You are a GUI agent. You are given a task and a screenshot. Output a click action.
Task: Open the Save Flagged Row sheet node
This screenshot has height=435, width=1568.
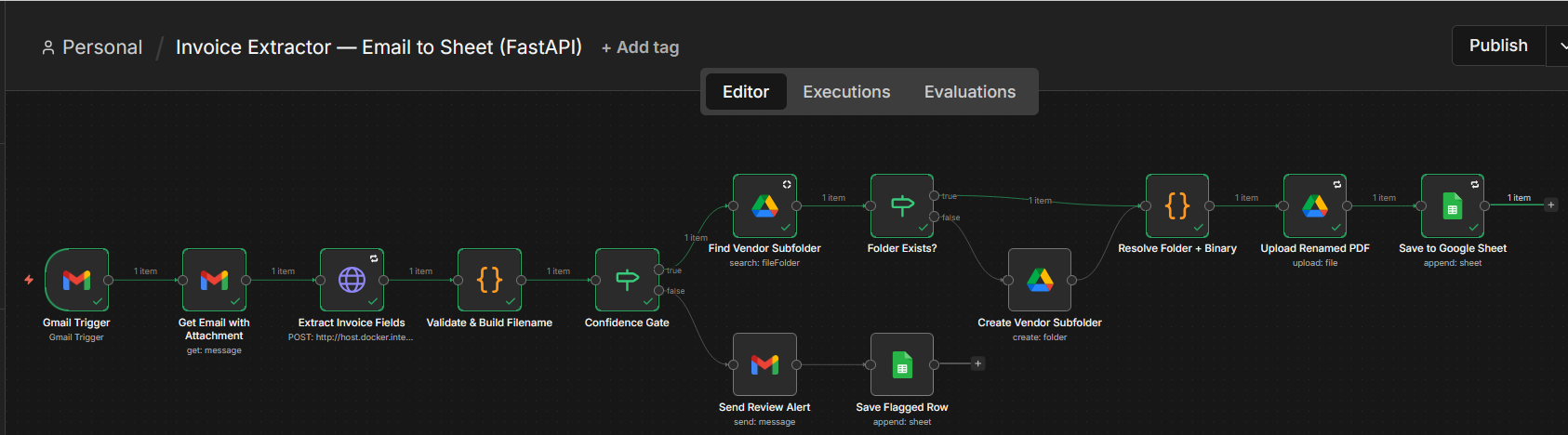point(902,364)
